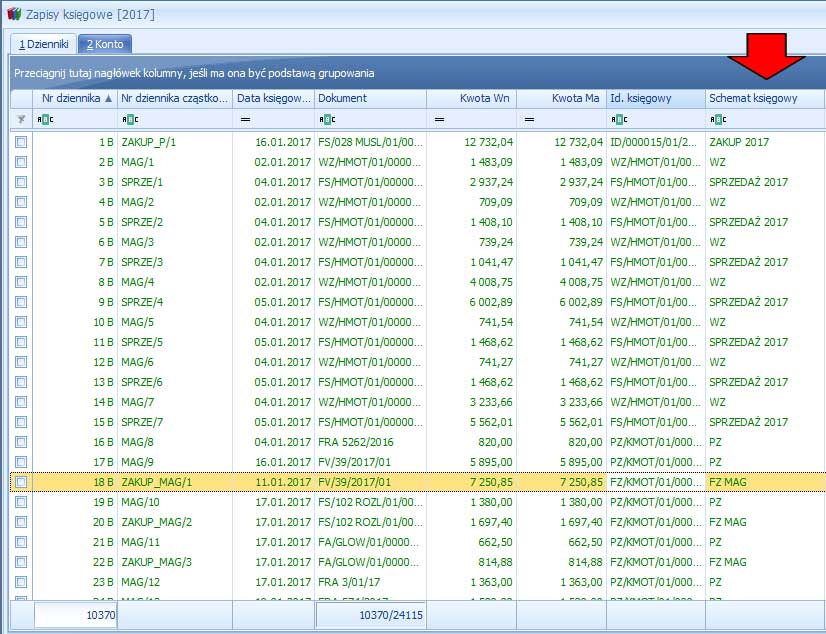Open the Data księgowania equals filter icon
Viewport: 826px width, 634px height.
(x=245, y=120)
